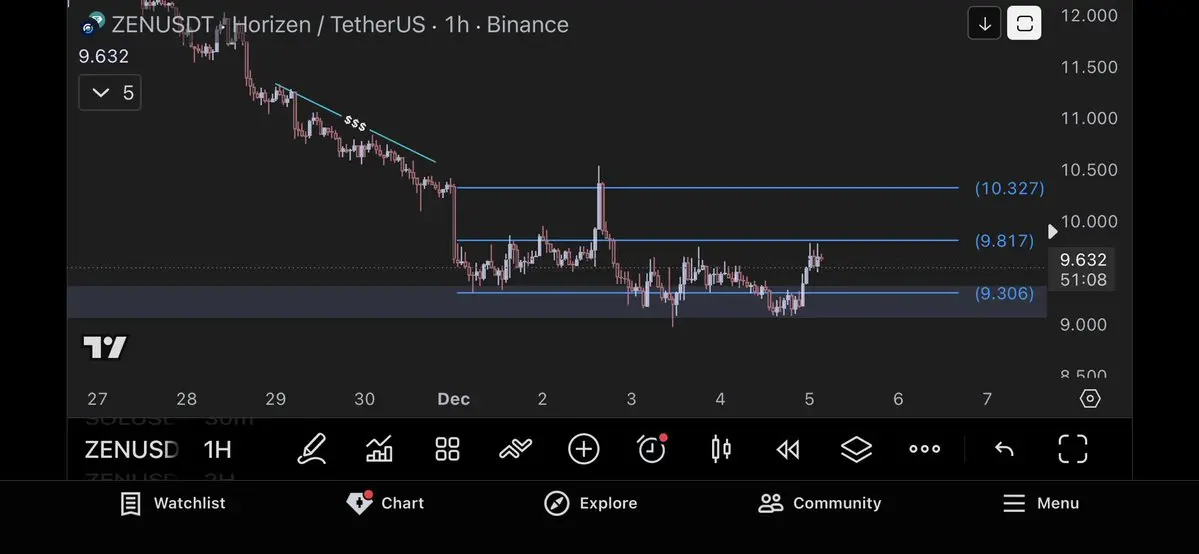Toggle fullscreen chart mode
Image resolution: width=1199 pixels, height=554 pixels.
[1073, 449]
